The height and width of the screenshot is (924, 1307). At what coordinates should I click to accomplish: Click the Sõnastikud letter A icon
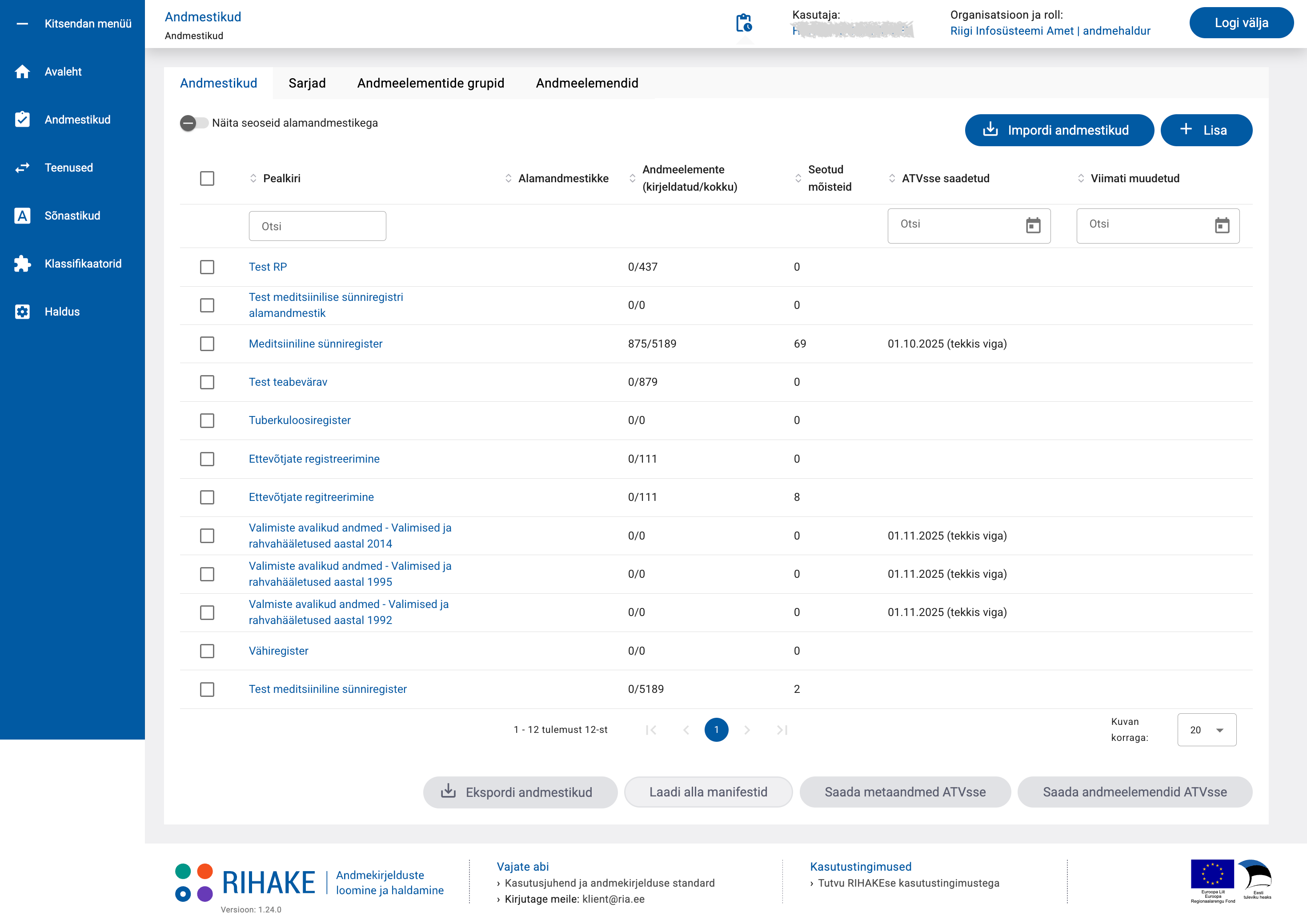tap(22, 216)
